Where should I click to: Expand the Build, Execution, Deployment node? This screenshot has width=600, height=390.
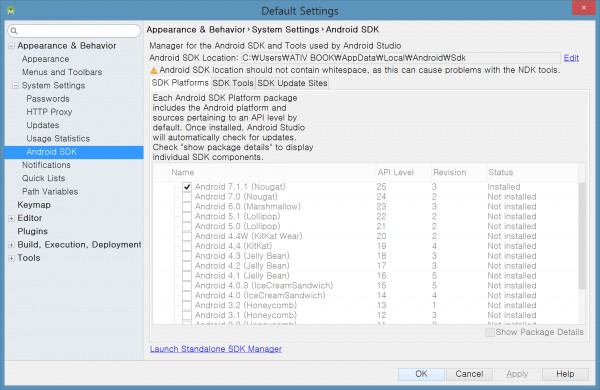pyautogui.click(x=11, y=245)
